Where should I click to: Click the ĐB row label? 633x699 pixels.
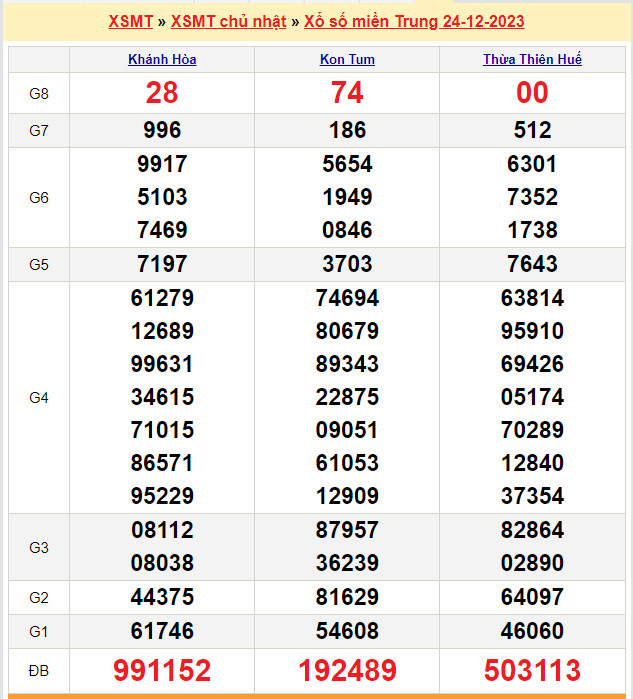39,670
